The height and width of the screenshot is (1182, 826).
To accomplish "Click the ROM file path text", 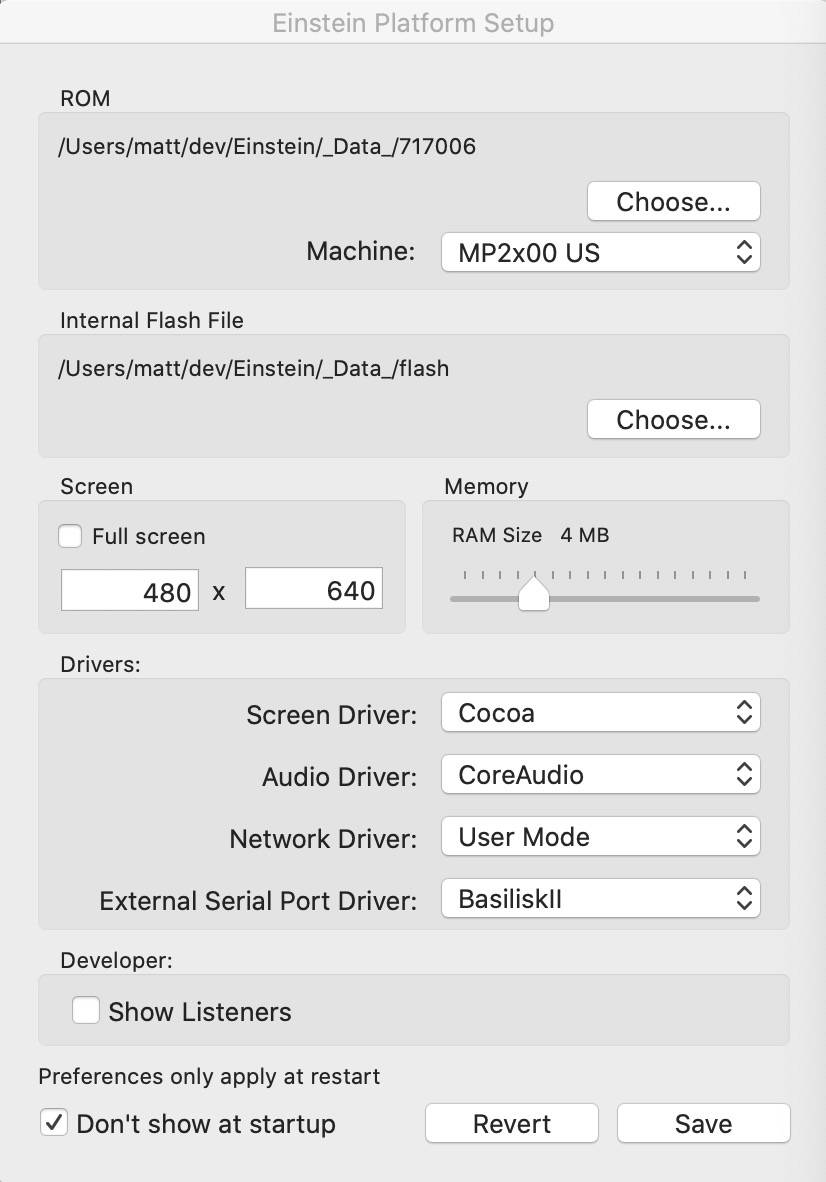I will point(268,147).
